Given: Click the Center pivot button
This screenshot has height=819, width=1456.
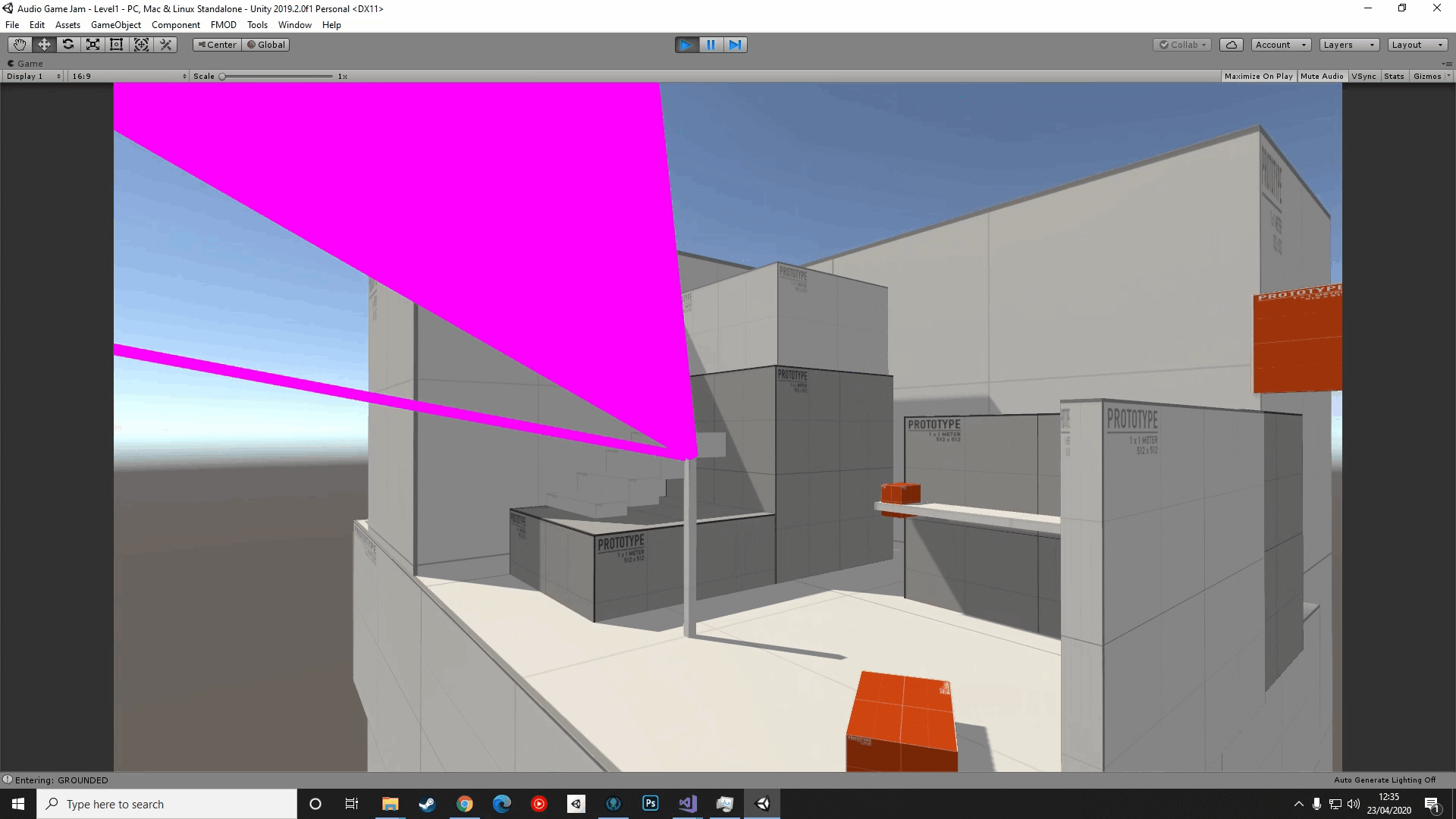Looking at the screenshot, I should pyautogui.click(x=217, y=45).
